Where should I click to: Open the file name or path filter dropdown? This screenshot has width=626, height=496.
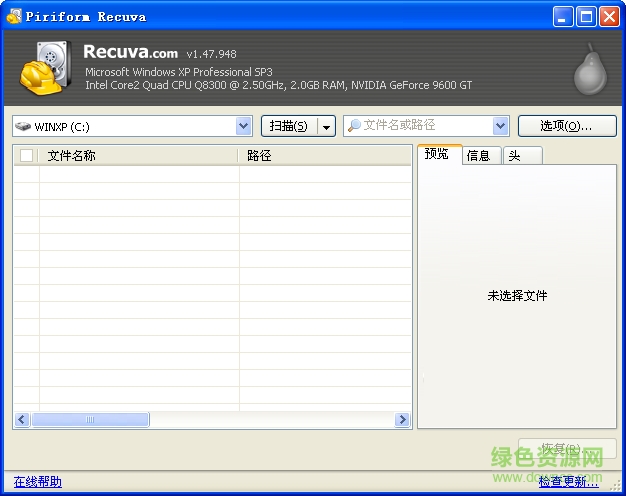point(501,126)
